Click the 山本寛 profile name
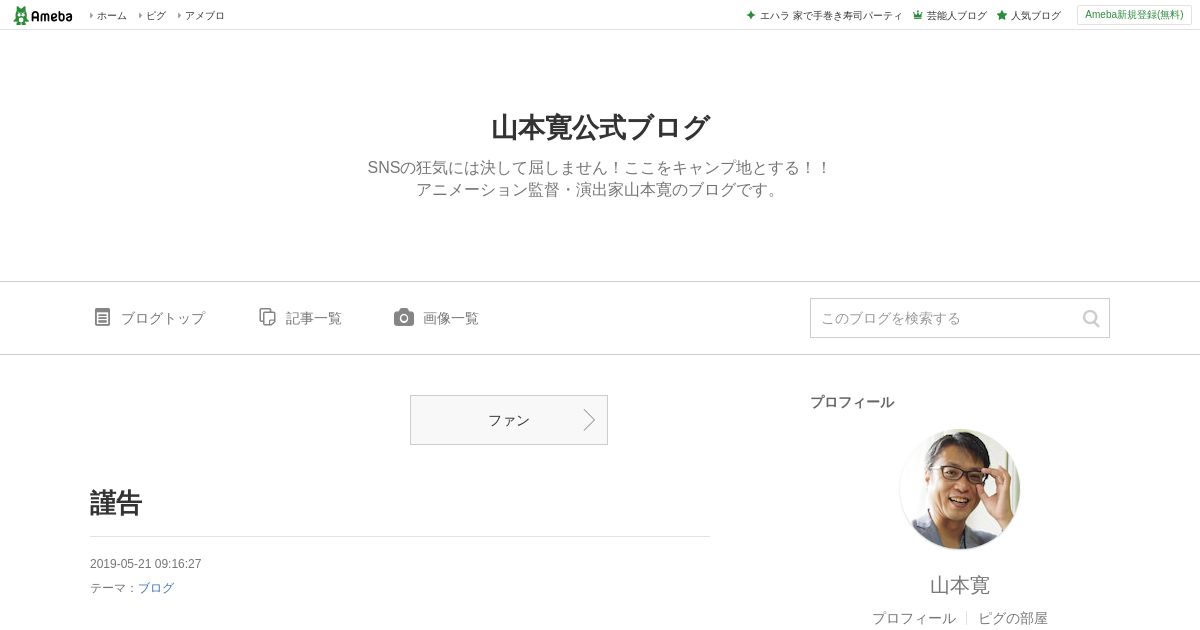Image resolution: width=1200 pixels, height=630 pixels. (960, 585)
